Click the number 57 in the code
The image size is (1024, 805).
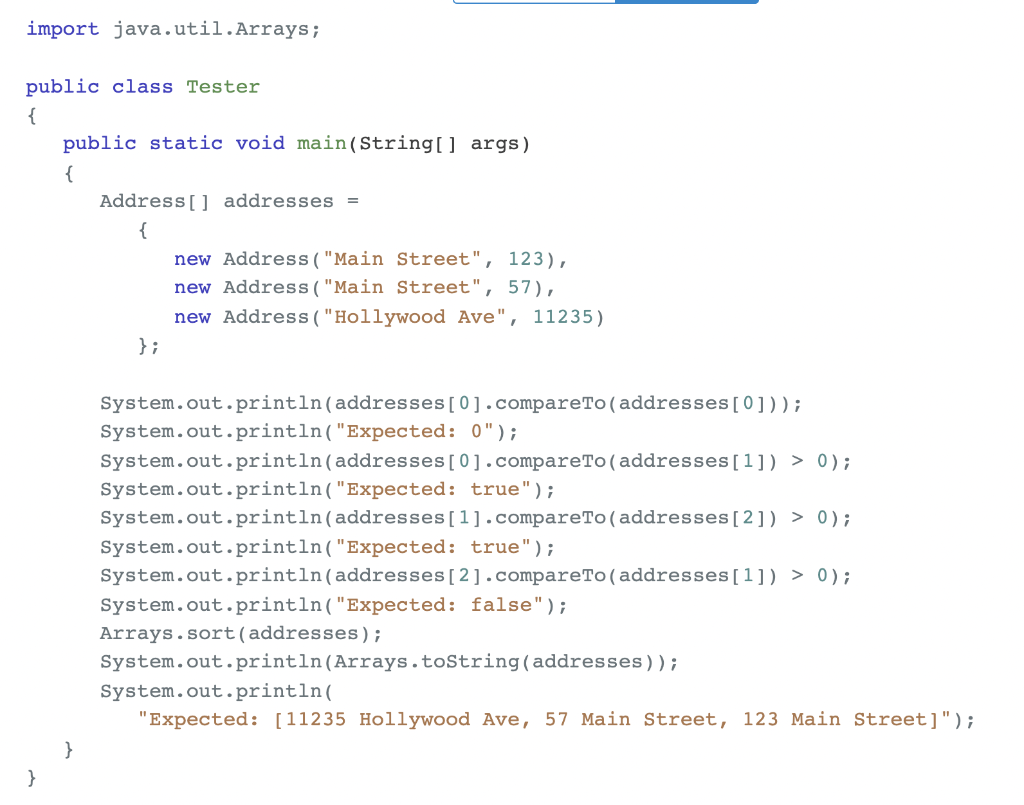(517, 287)
